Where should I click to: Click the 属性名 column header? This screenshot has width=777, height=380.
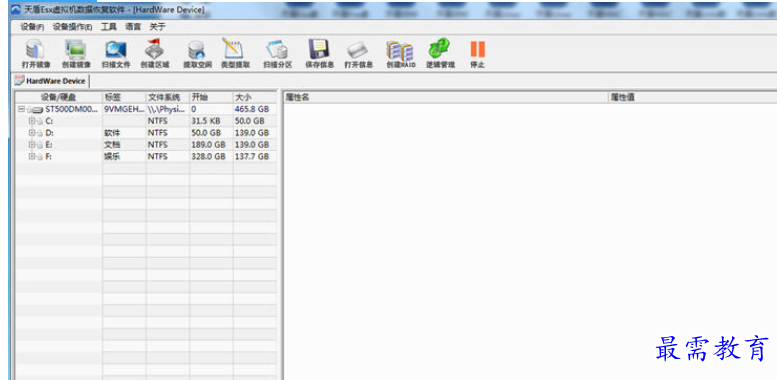[445, 97]
